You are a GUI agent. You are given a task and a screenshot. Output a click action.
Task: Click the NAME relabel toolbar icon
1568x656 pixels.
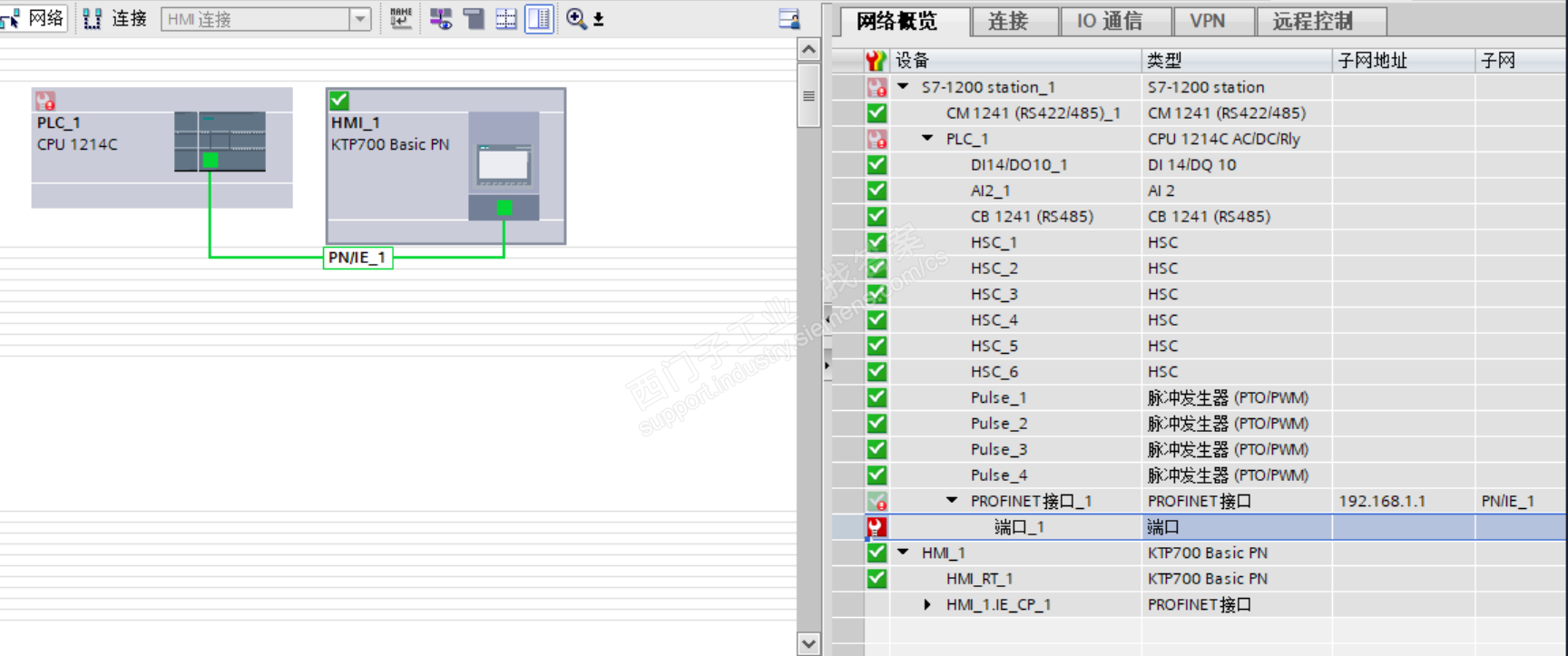(401, 18)
